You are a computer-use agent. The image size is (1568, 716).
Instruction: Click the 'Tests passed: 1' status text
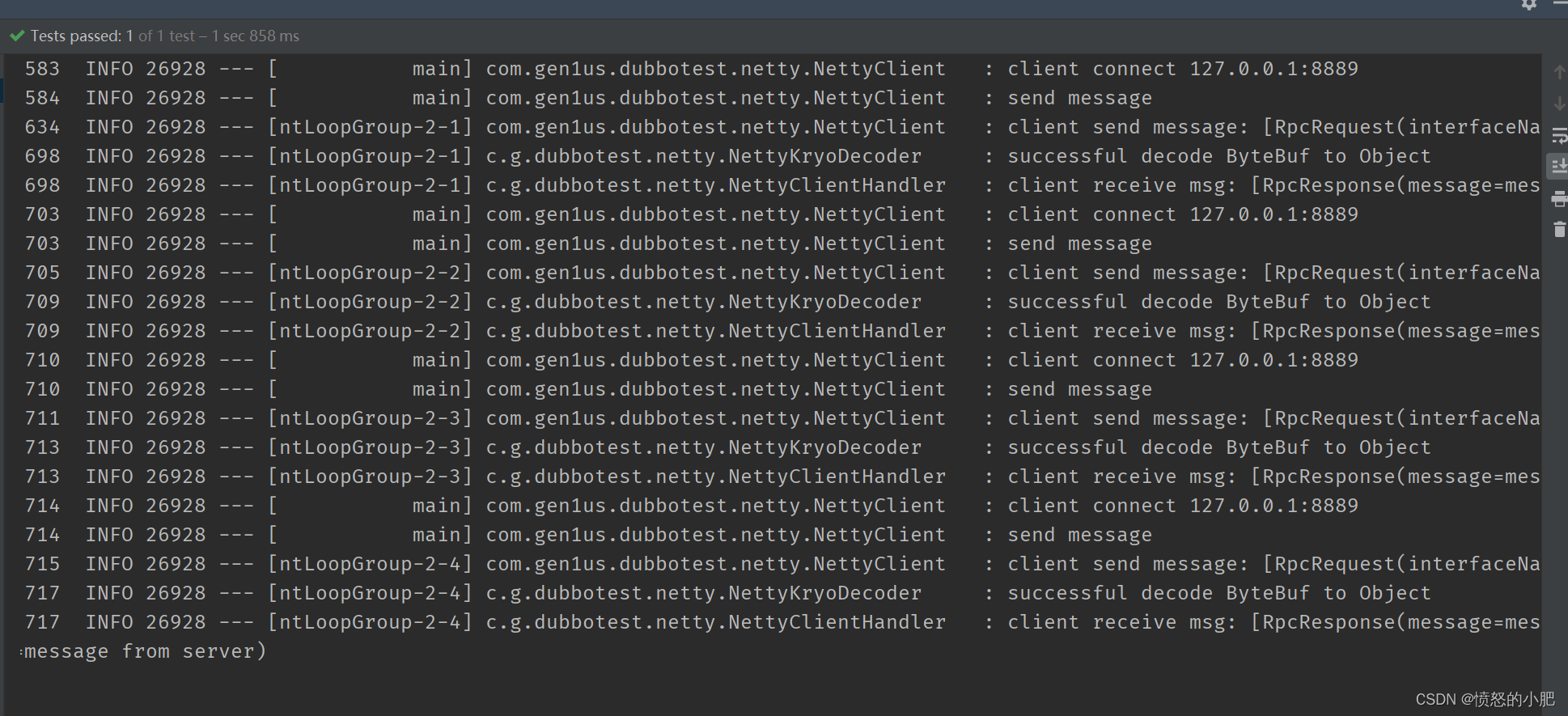click(x=82, y=36)
